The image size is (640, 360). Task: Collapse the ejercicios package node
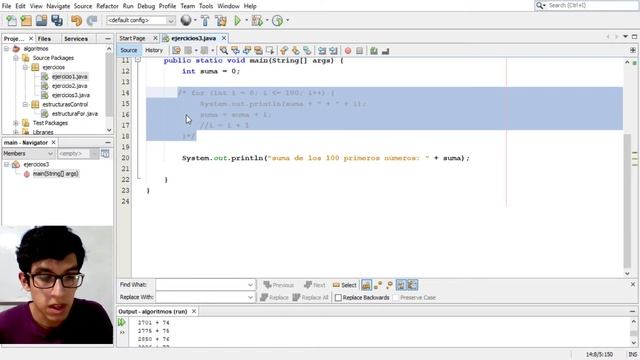pos(25,67)
